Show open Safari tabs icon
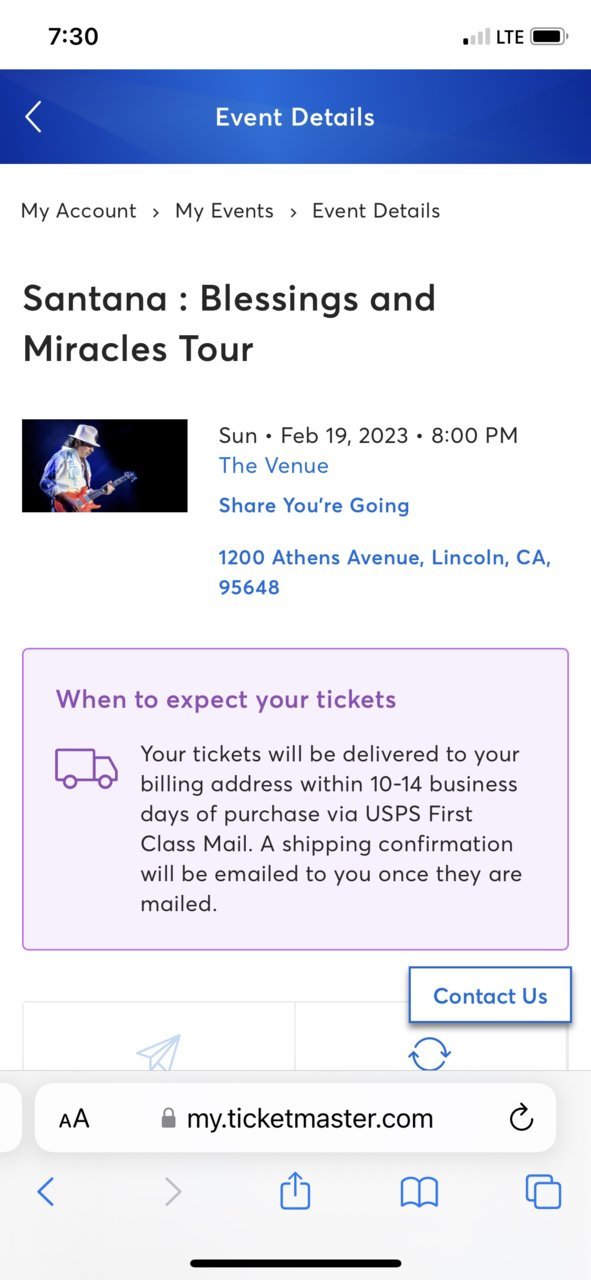 [543, 1191]
